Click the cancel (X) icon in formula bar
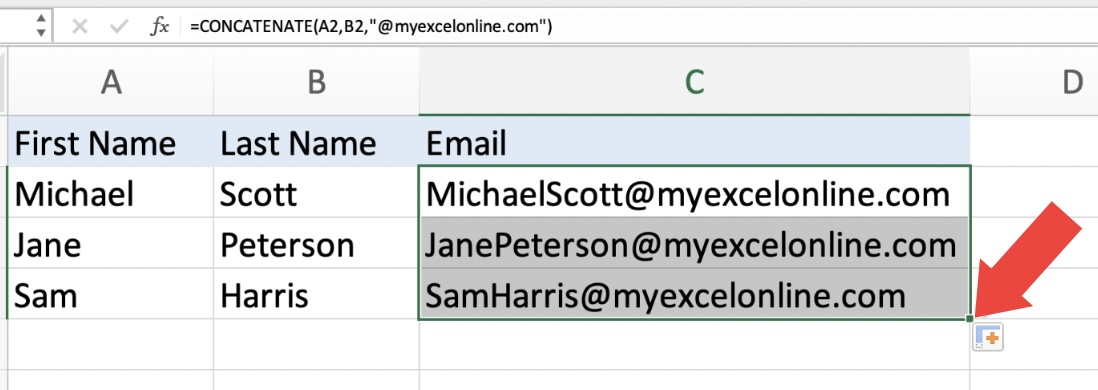The height and width of the screenshot is (390, 1098). tap(80, 27)
